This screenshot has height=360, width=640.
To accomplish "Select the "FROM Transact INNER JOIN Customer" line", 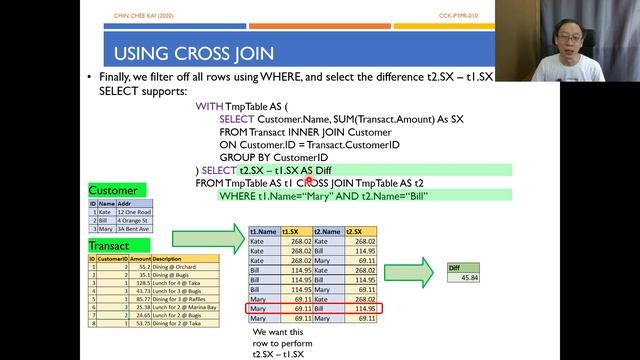I will pyautogui.click(x=305, y=132).
